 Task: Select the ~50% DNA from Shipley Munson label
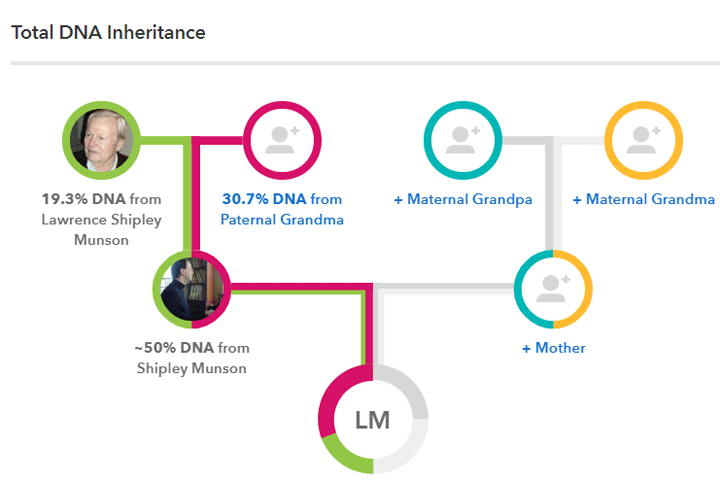pos(192,358)
